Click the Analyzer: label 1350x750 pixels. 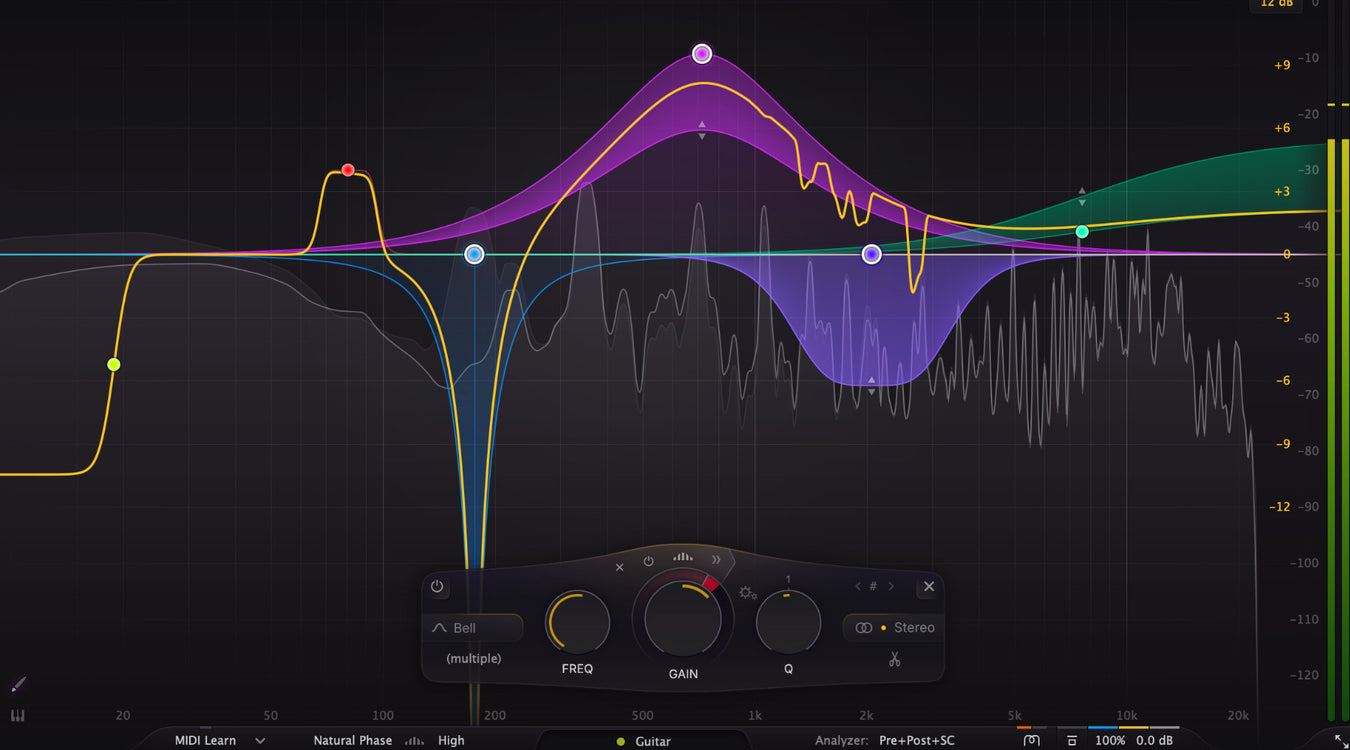point(842,741)
